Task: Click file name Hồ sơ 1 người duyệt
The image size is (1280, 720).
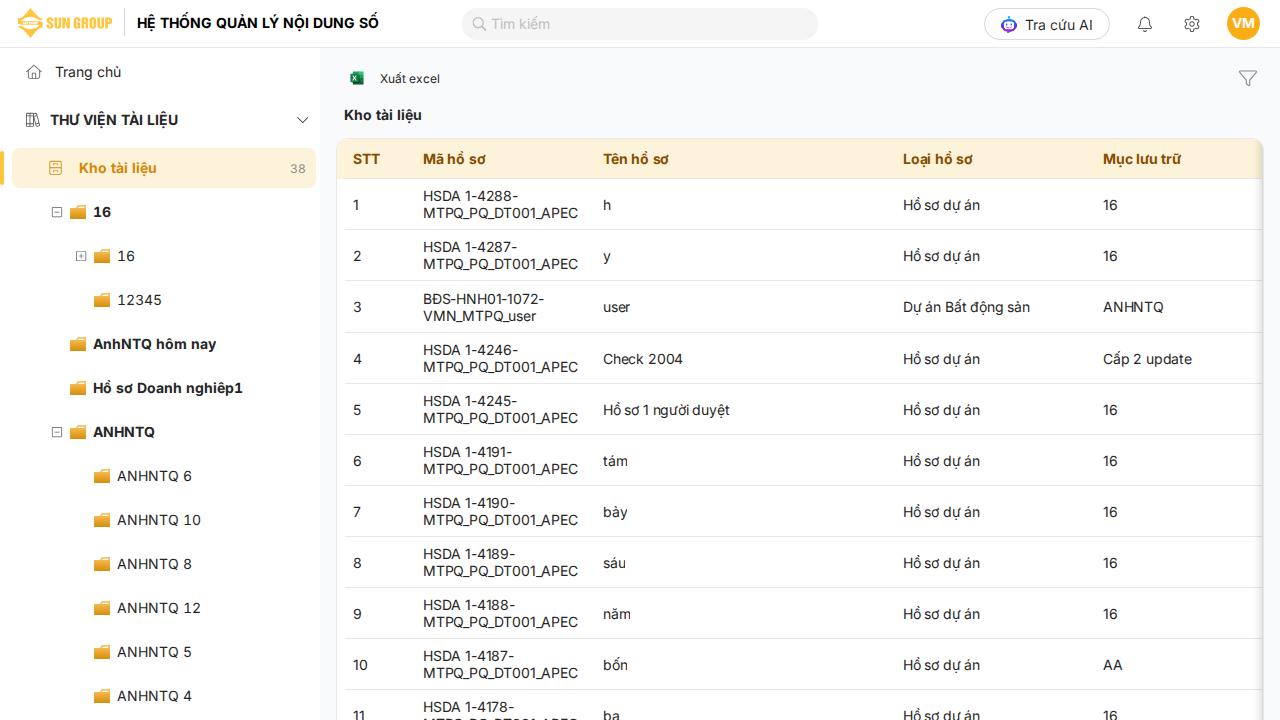Action: click(666, 410)
